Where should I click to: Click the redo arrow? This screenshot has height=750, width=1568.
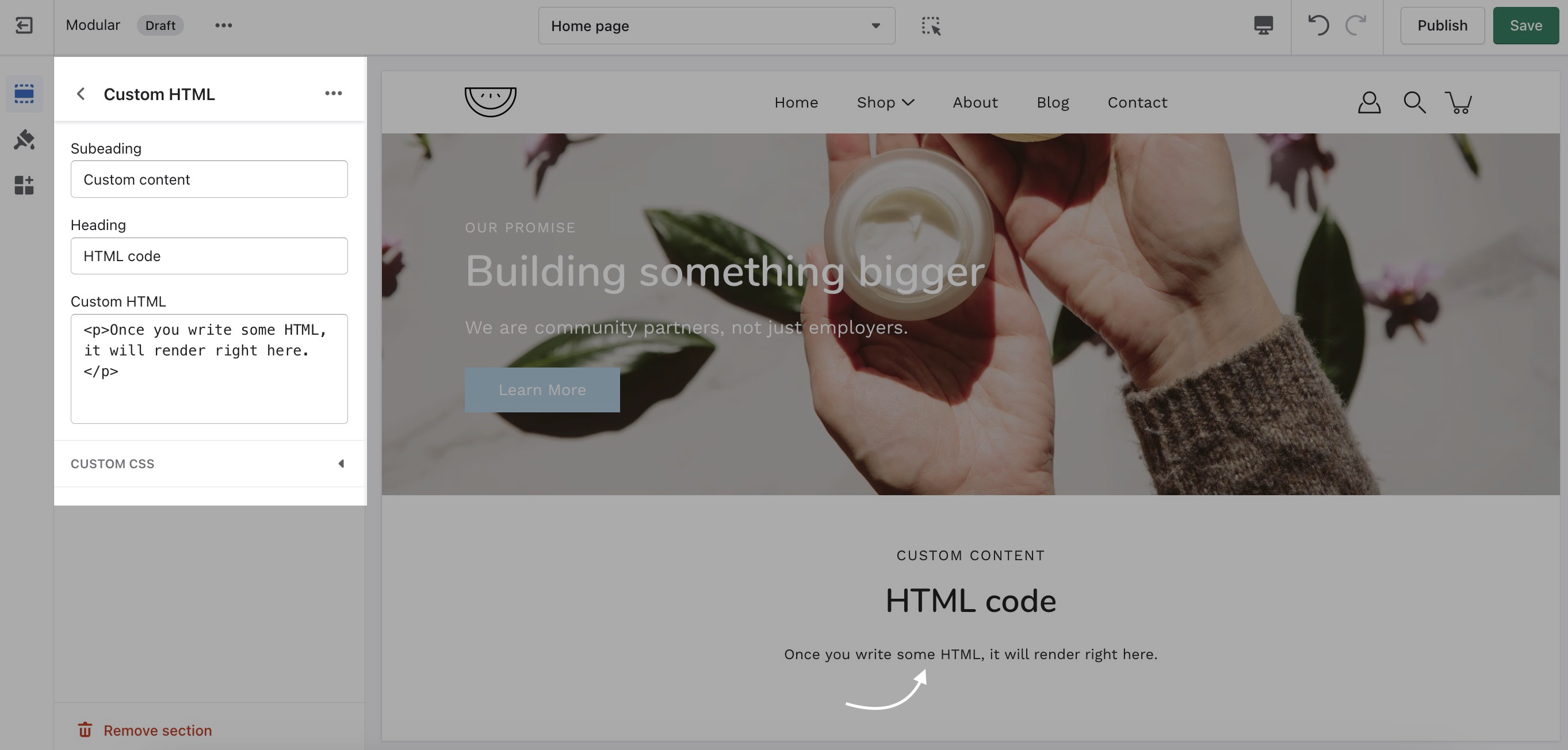[x=1356, y=25]
